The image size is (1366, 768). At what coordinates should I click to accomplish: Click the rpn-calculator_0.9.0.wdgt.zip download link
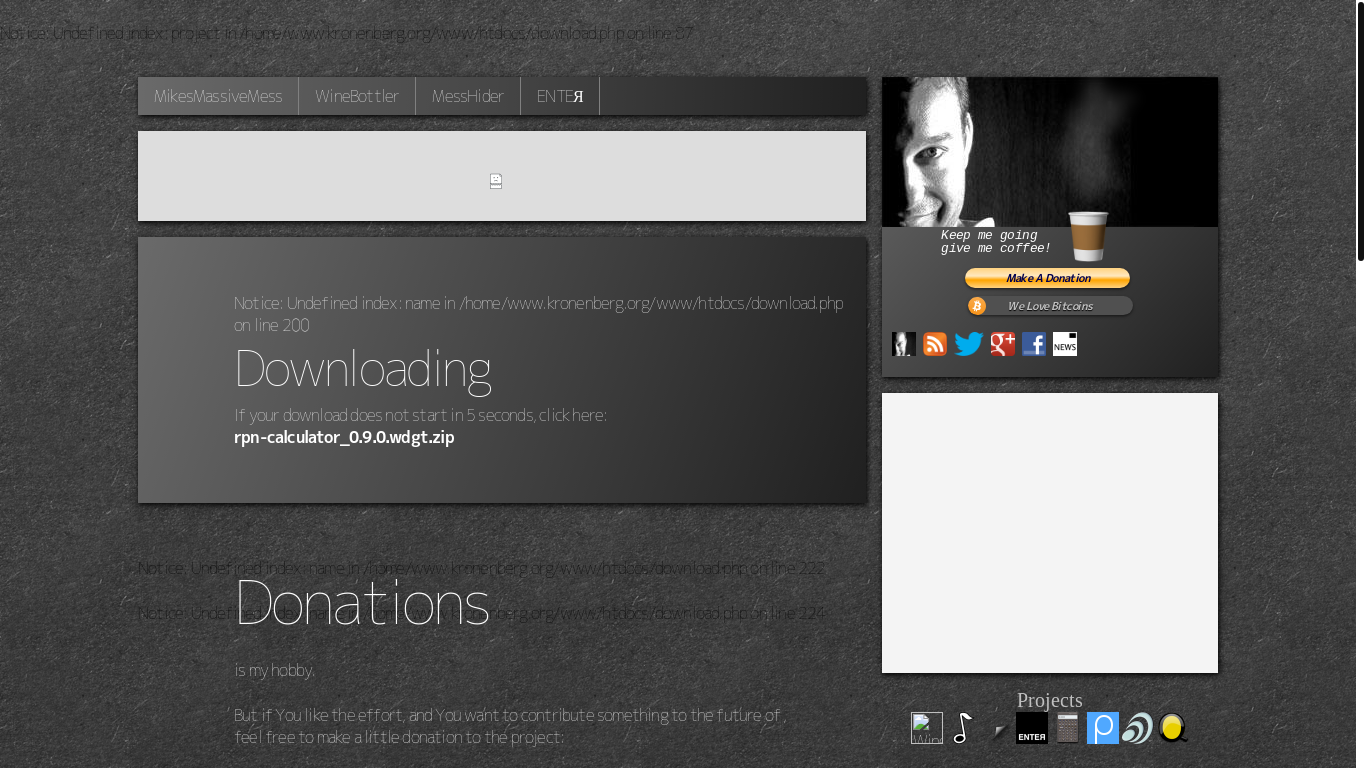click(x=344, y=437)
